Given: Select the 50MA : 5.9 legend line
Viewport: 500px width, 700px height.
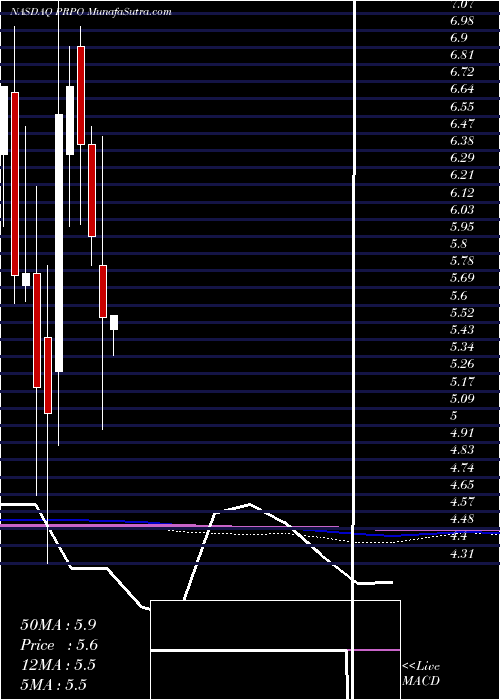Looking at the screenshot, I should click(58, 625).
